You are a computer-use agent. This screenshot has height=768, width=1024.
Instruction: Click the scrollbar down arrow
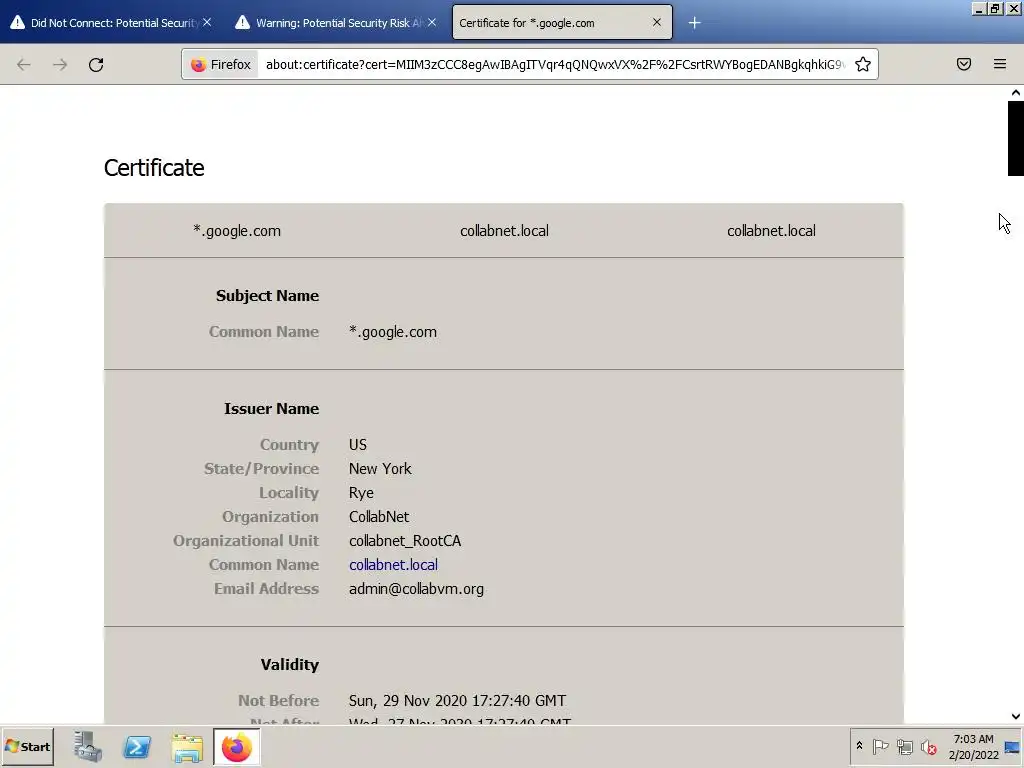(x=1016, y=716)
